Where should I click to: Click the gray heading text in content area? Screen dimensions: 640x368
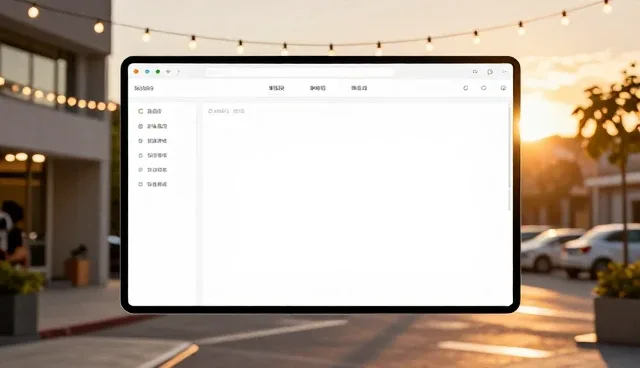pos(227,111)
